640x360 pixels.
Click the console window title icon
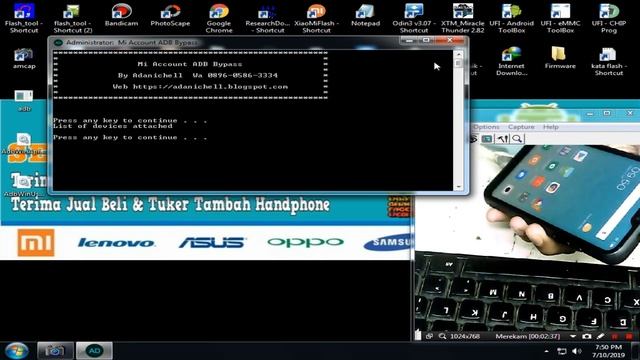pyautogui.click(x=58, y=42)
